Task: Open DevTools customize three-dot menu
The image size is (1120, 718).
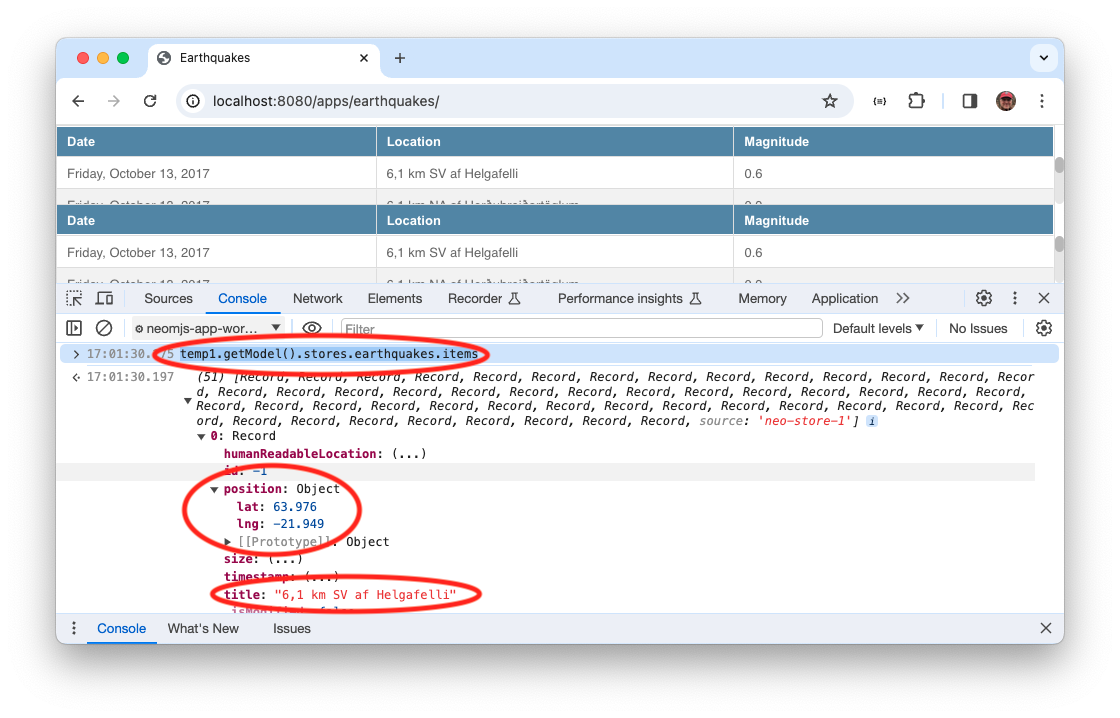Action: [x=1014, y=299]
